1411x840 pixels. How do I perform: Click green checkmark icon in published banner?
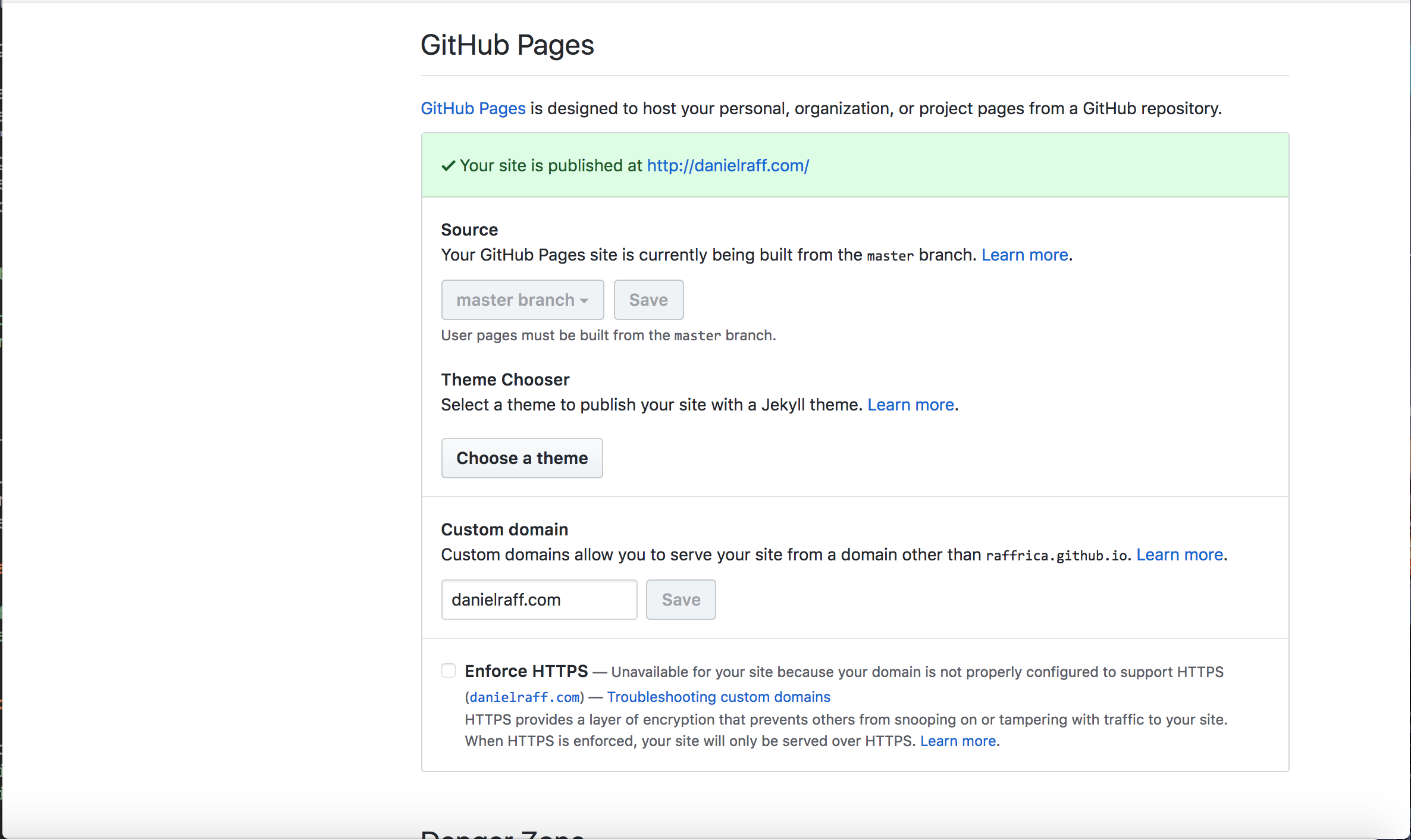point(449,166)
